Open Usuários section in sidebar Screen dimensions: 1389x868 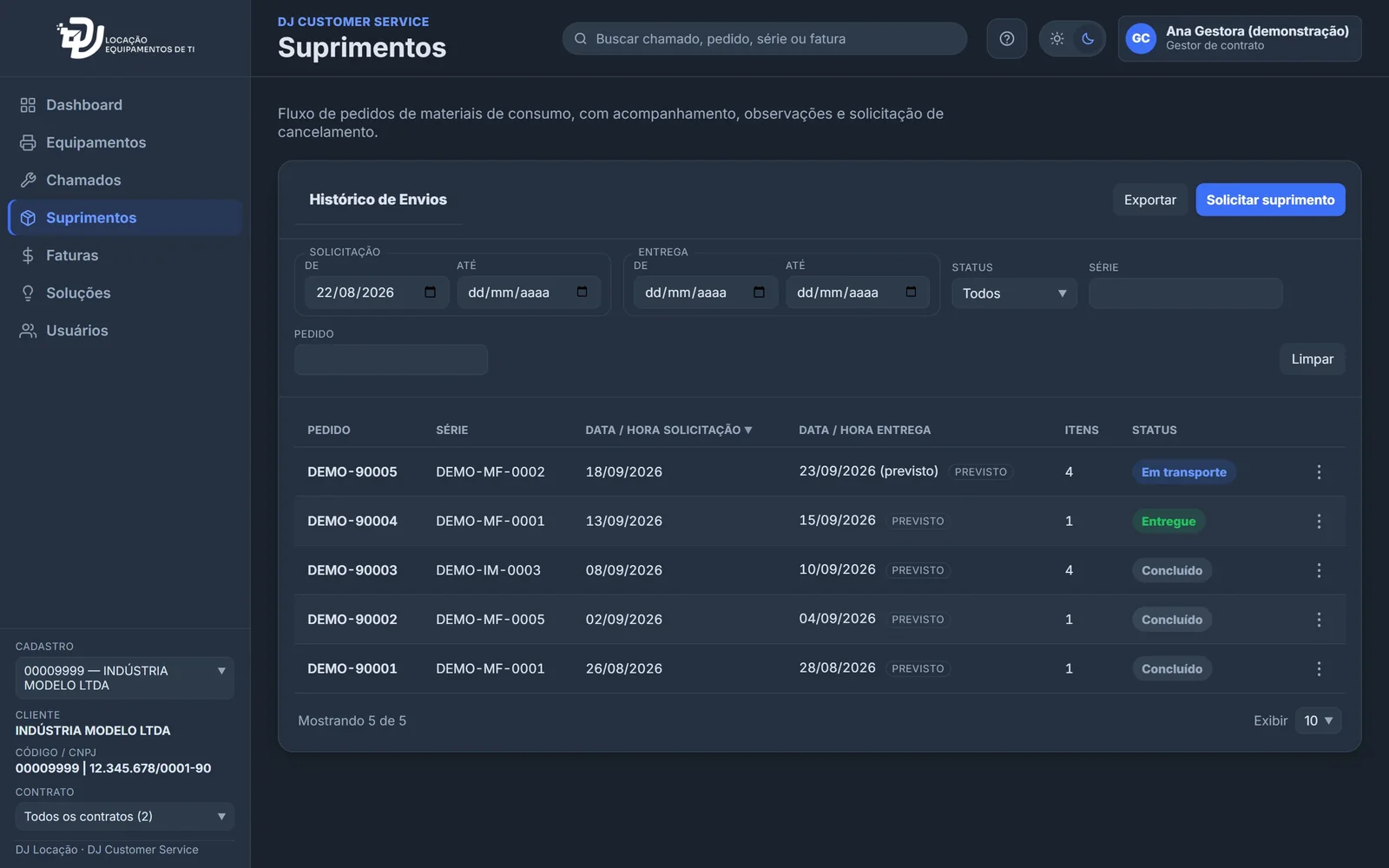[x=125, y=331]
